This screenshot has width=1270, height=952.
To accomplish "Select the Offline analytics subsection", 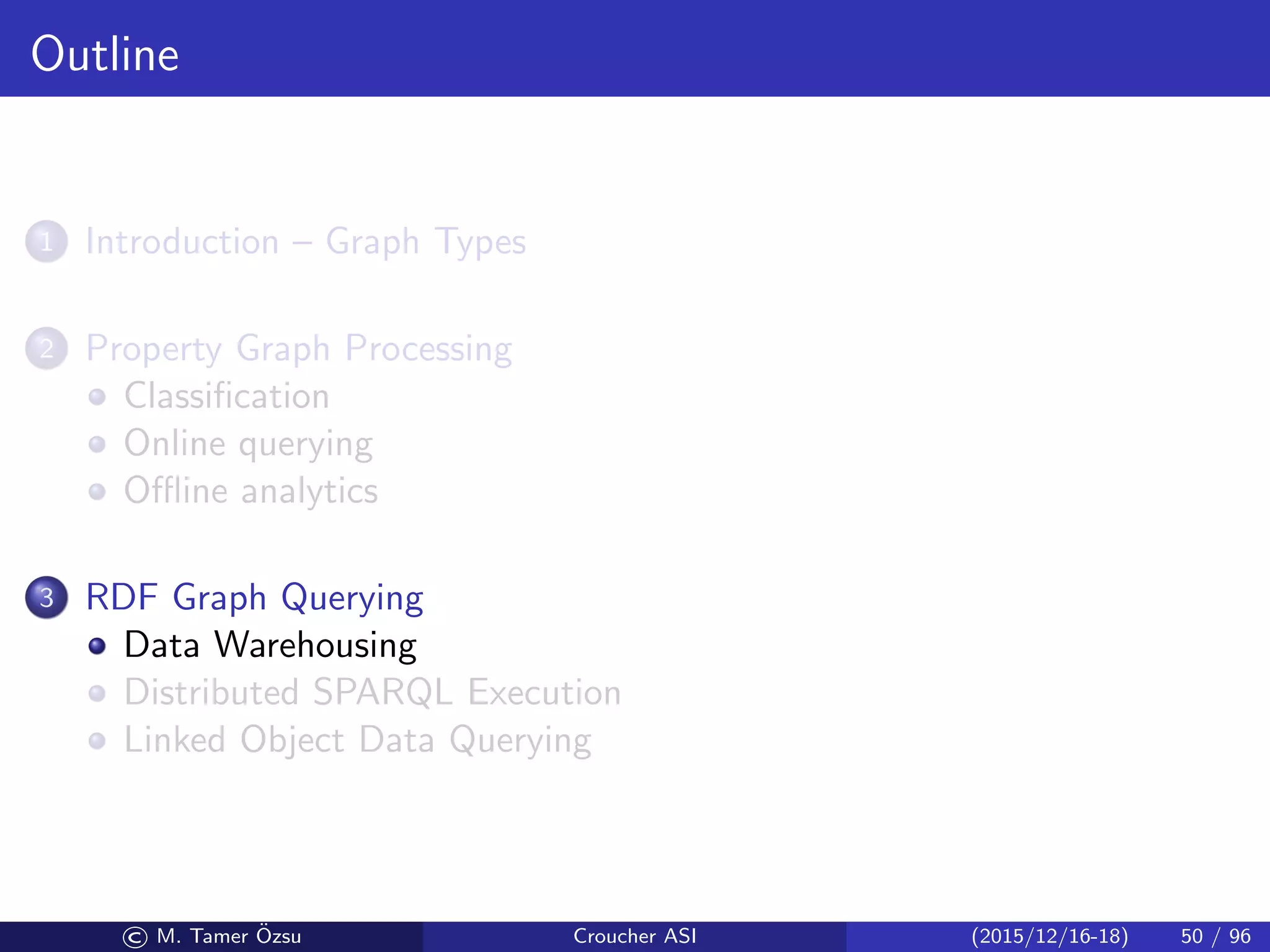I will (x=251, y=491).
